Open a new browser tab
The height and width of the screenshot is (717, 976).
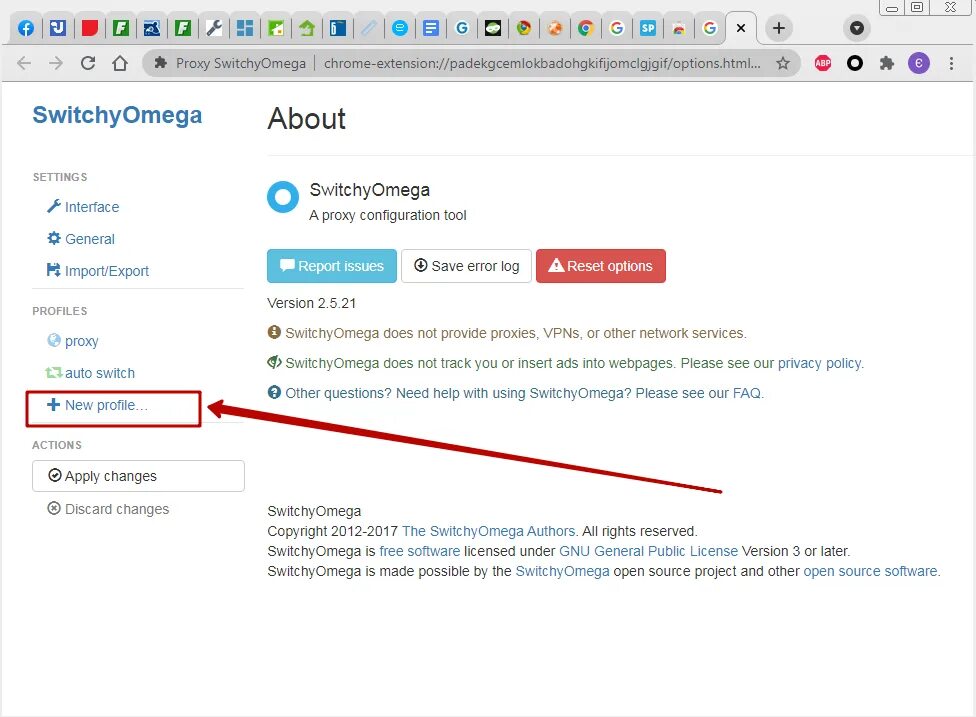click(779, 28)
